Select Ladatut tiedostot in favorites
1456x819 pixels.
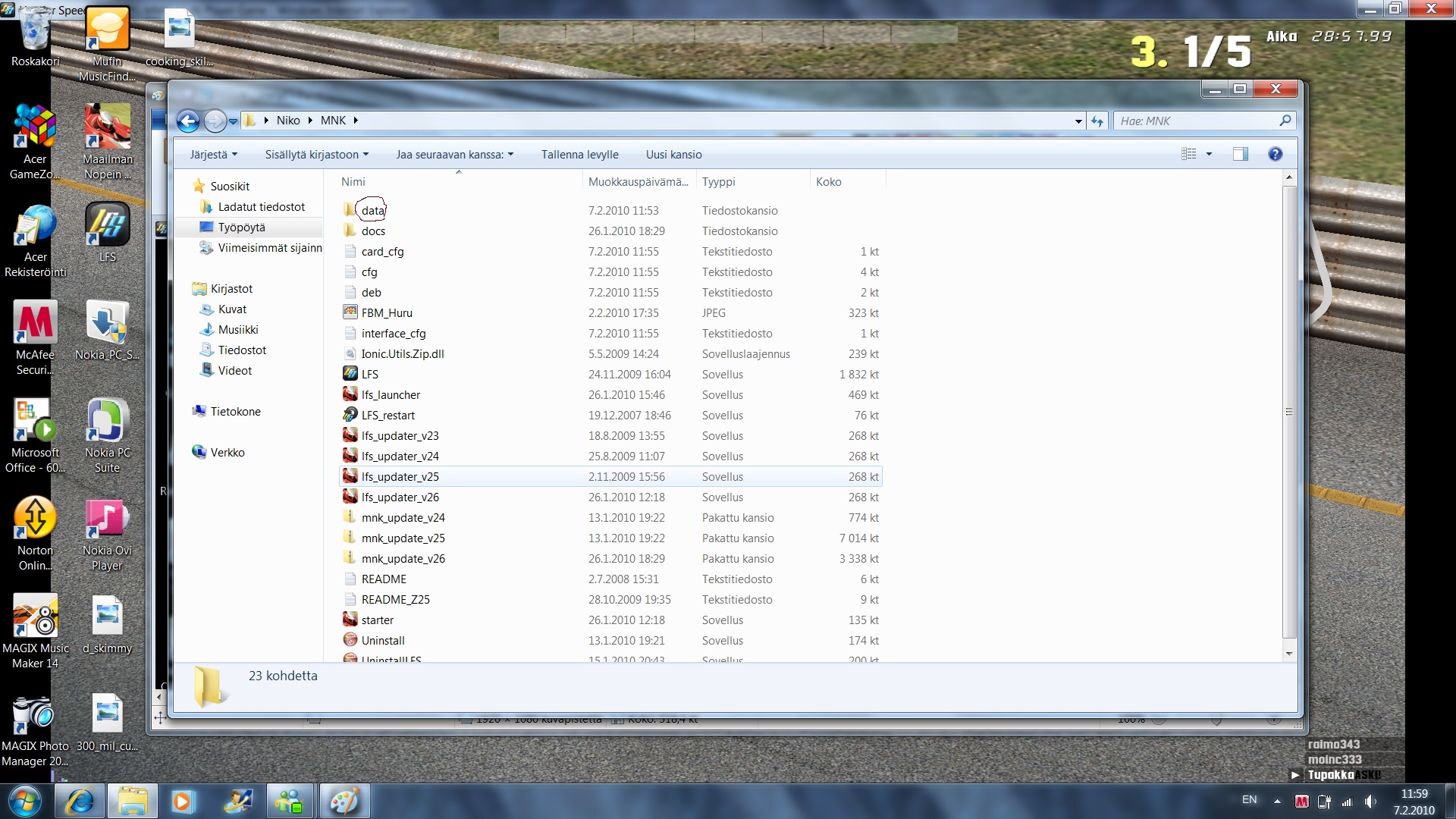click(261, 206)
